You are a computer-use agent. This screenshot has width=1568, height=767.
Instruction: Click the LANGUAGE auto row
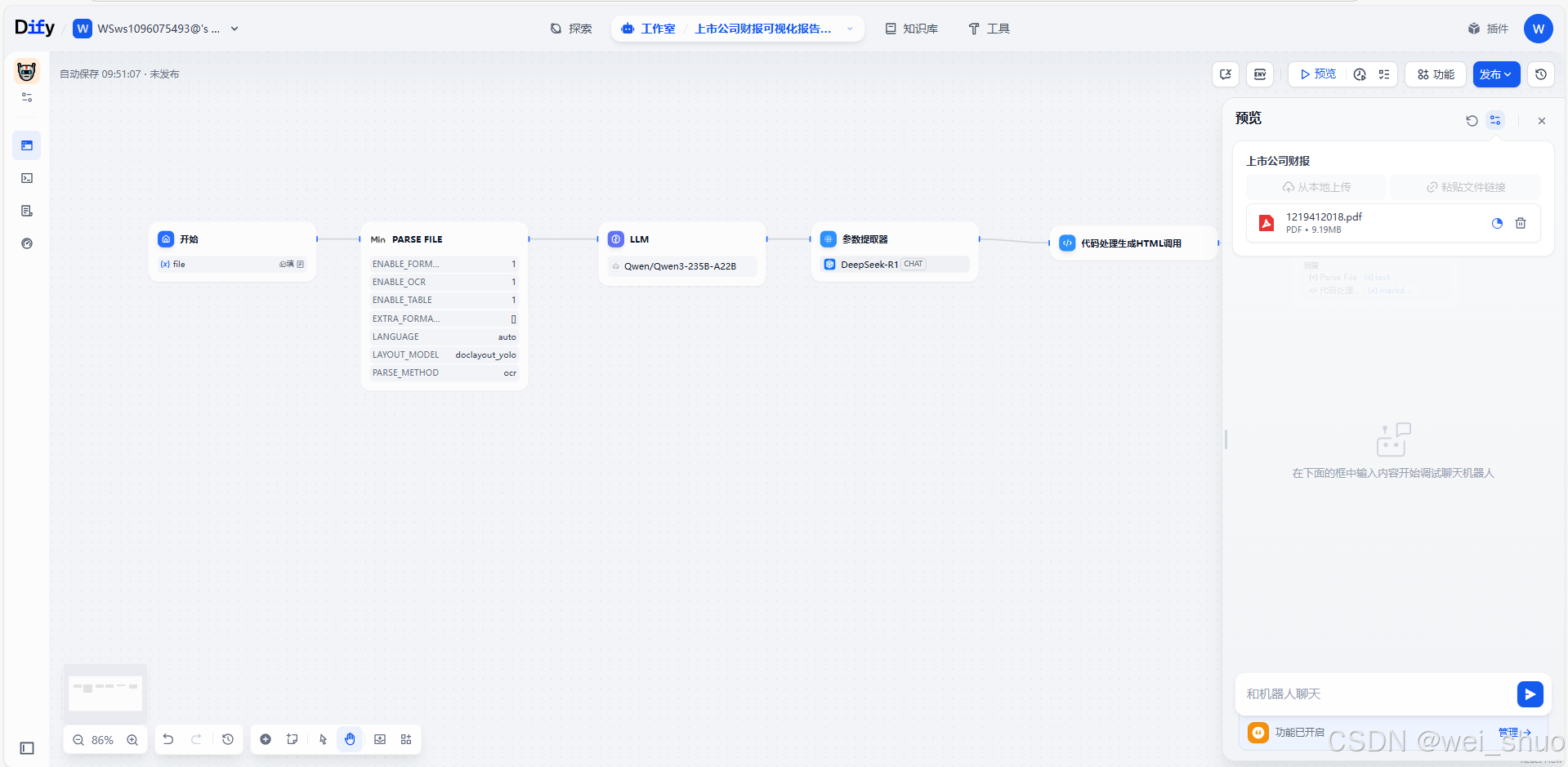coord(444,337)
